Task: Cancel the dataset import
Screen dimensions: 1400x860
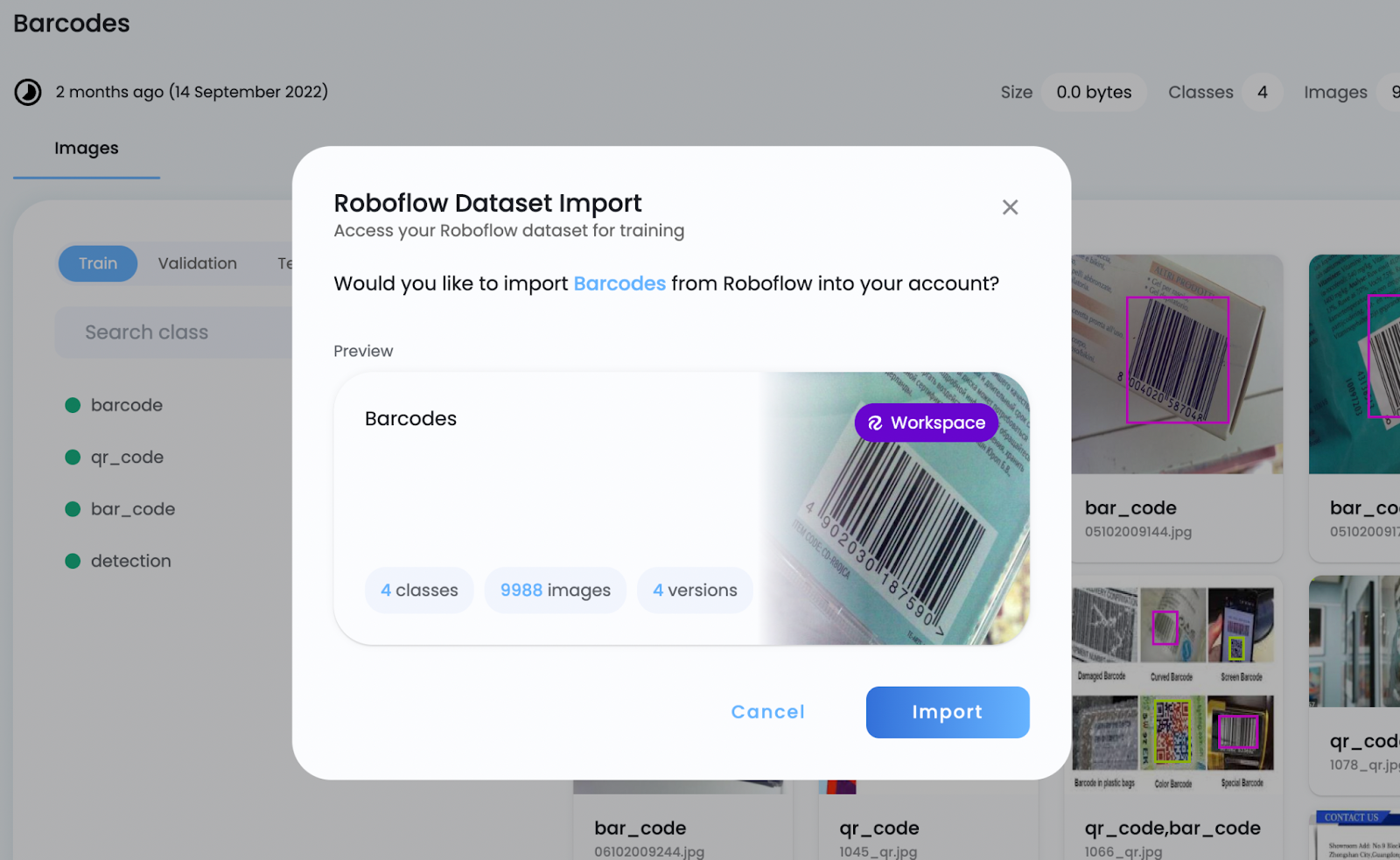Action: coord(768,712)
